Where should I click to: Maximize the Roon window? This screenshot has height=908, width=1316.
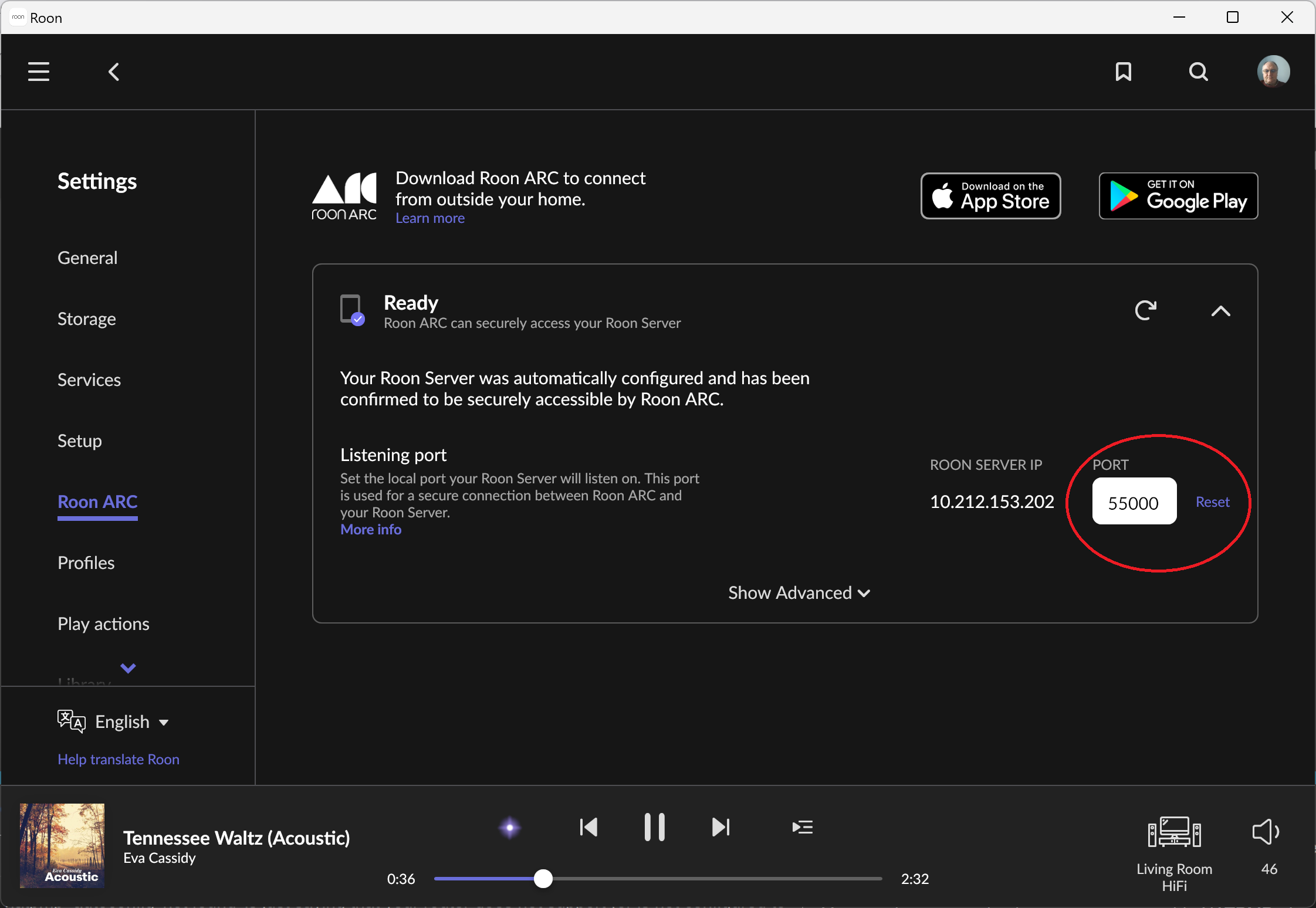point(1233,18)
